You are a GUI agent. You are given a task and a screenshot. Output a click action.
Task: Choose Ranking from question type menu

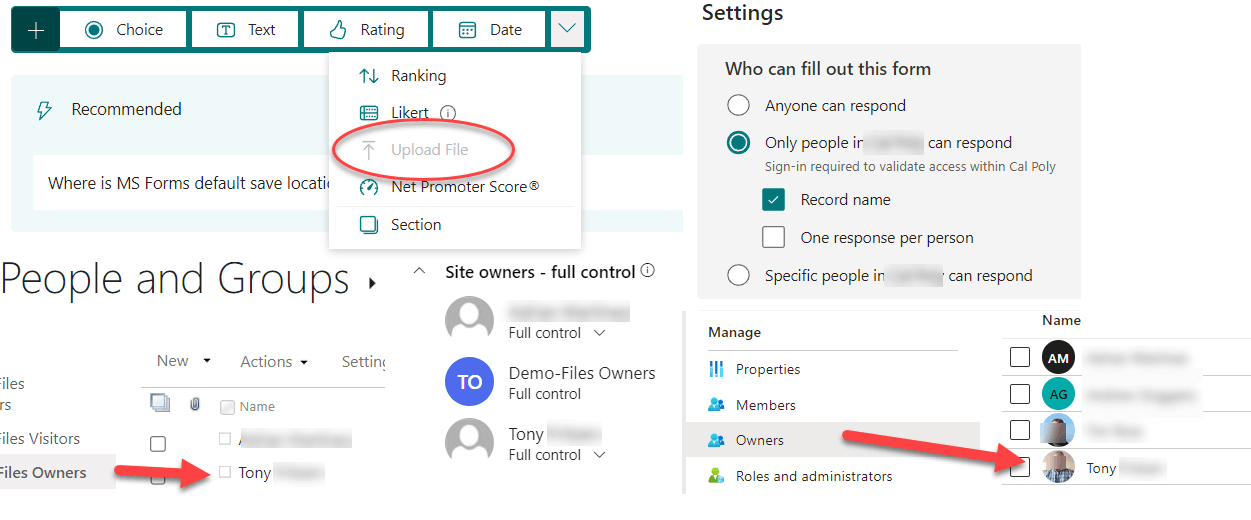(x=418, y=76)
